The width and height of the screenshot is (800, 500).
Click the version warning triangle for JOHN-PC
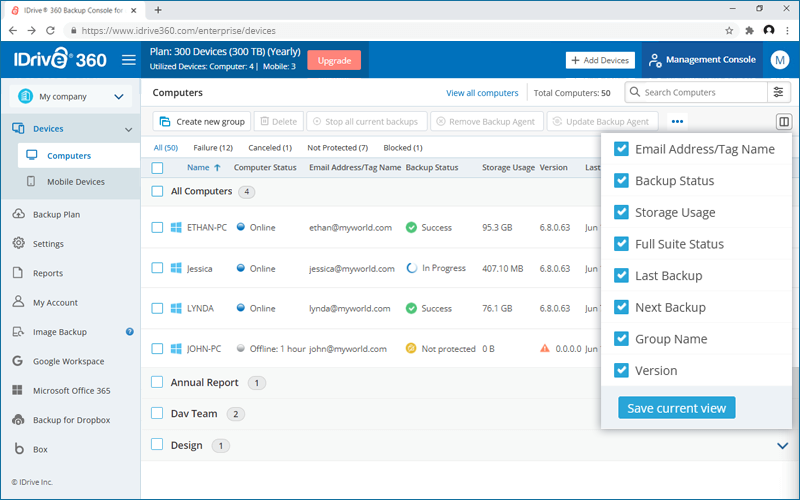tap(545, 348)
